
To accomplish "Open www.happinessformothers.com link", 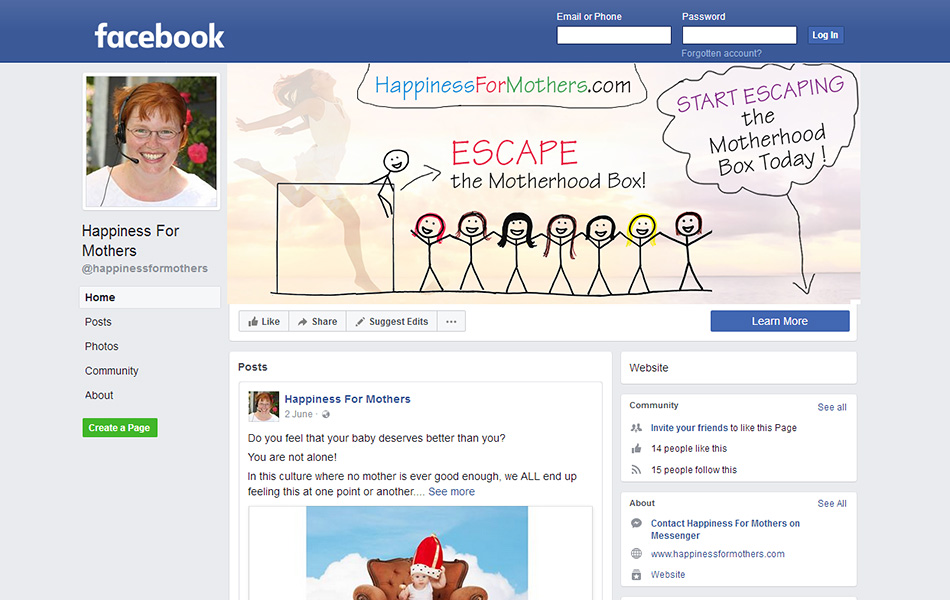I will (x=717, y=554).
